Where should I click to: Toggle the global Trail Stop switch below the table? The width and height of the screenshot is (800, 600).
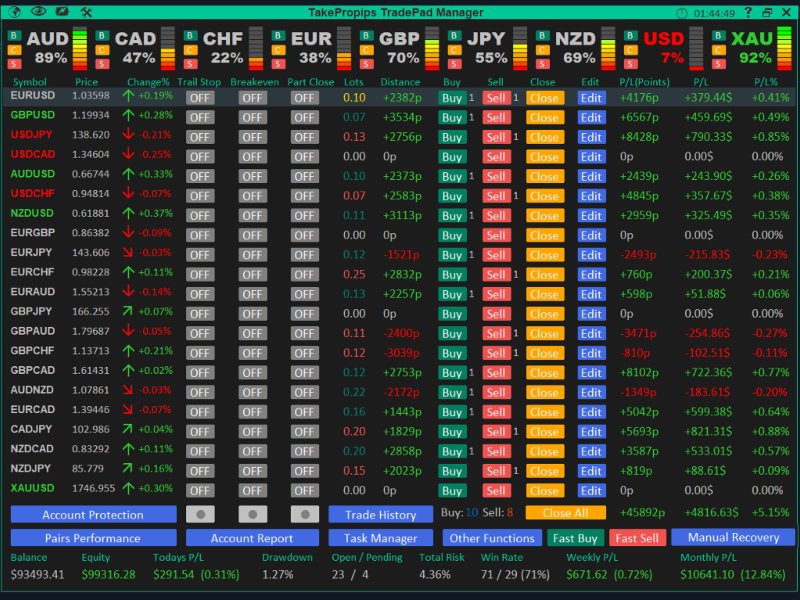pyautogui.click(x=200, y=514)
